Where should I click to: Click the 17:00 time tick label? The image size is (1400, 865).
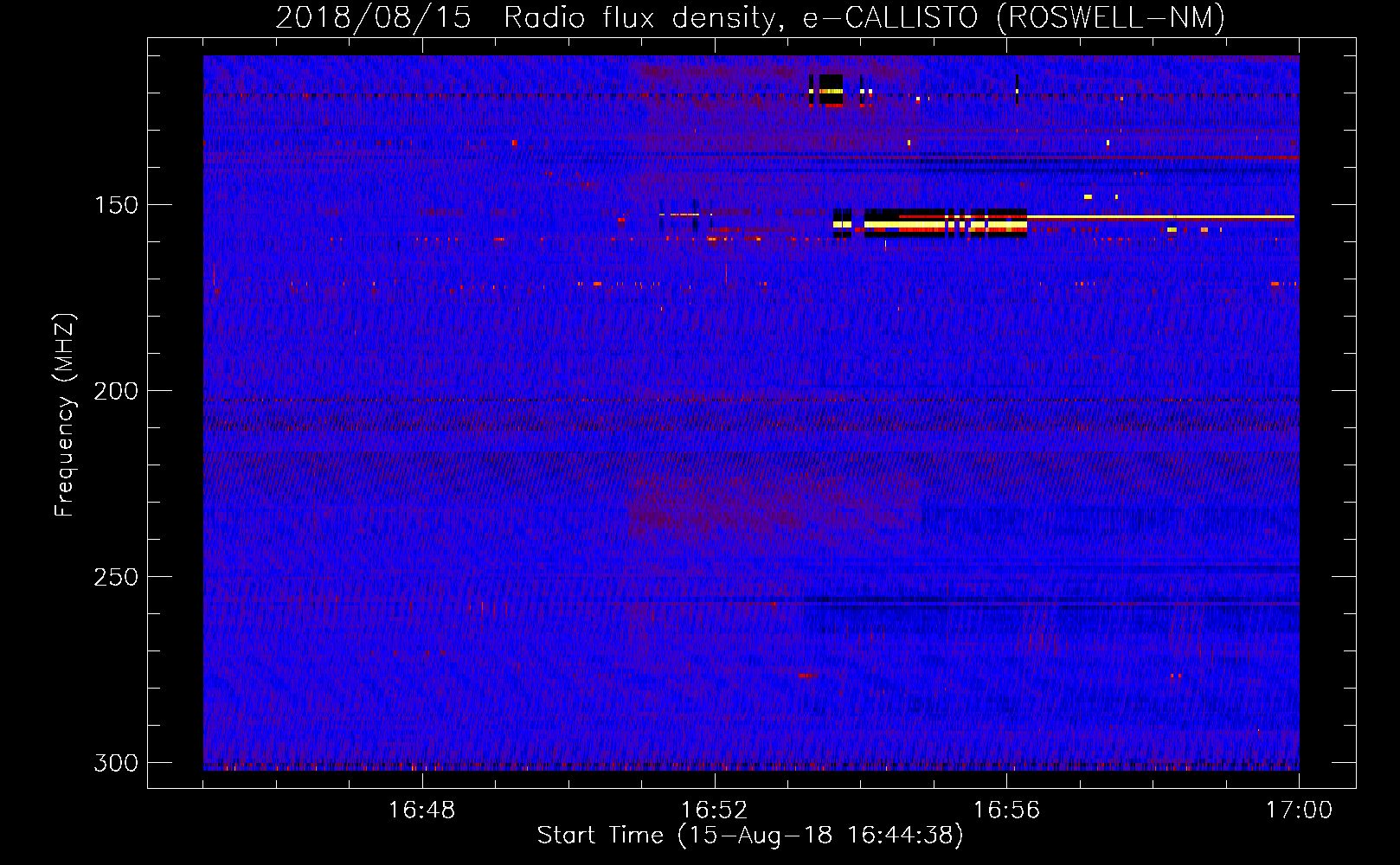1299,811
